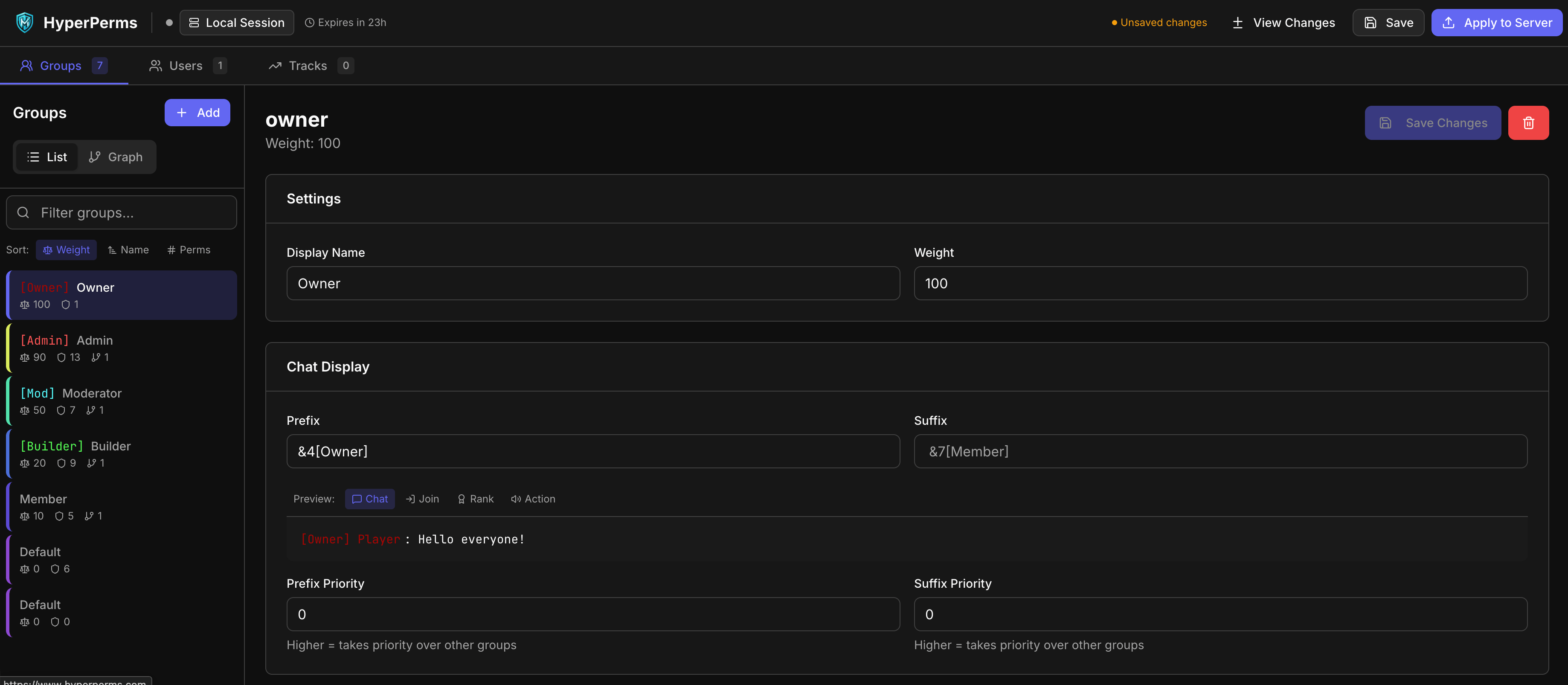
Task: Select the Join preview mode
Action: (x=422, y=499)
